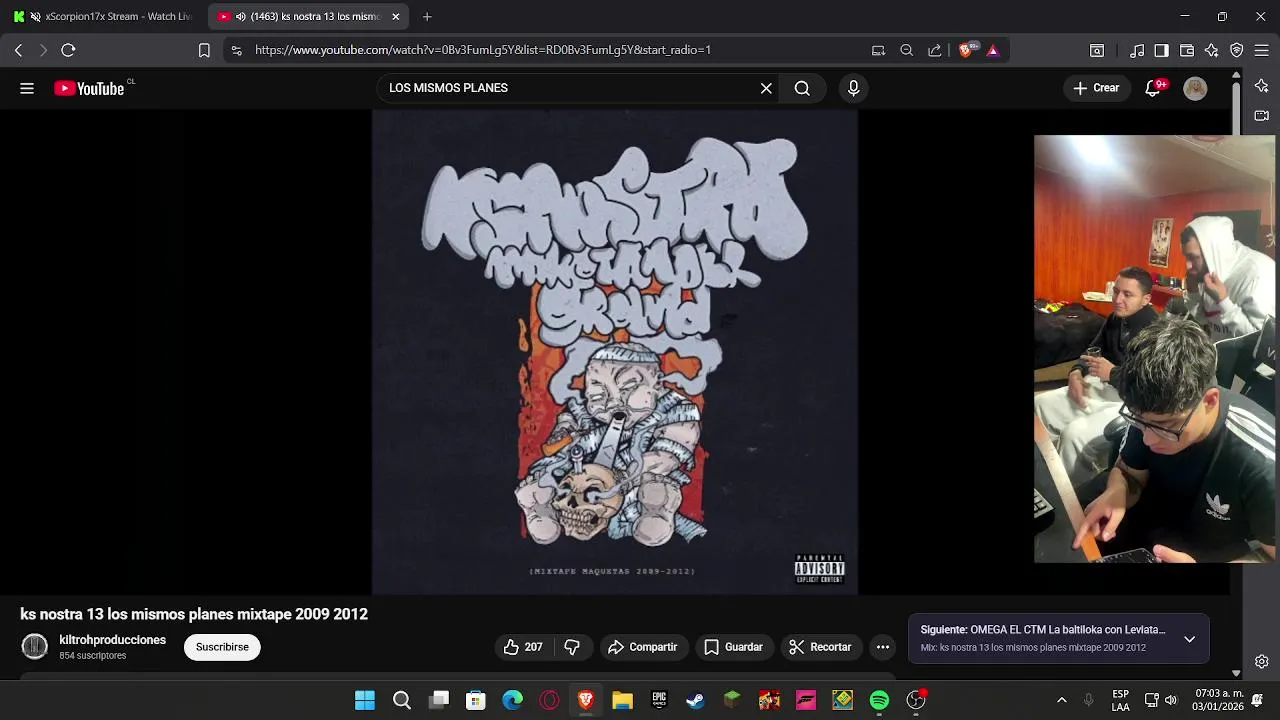Launch Epic Games from taskbar
Viewport: 1280px width, 720px height.
coord(659,700)
